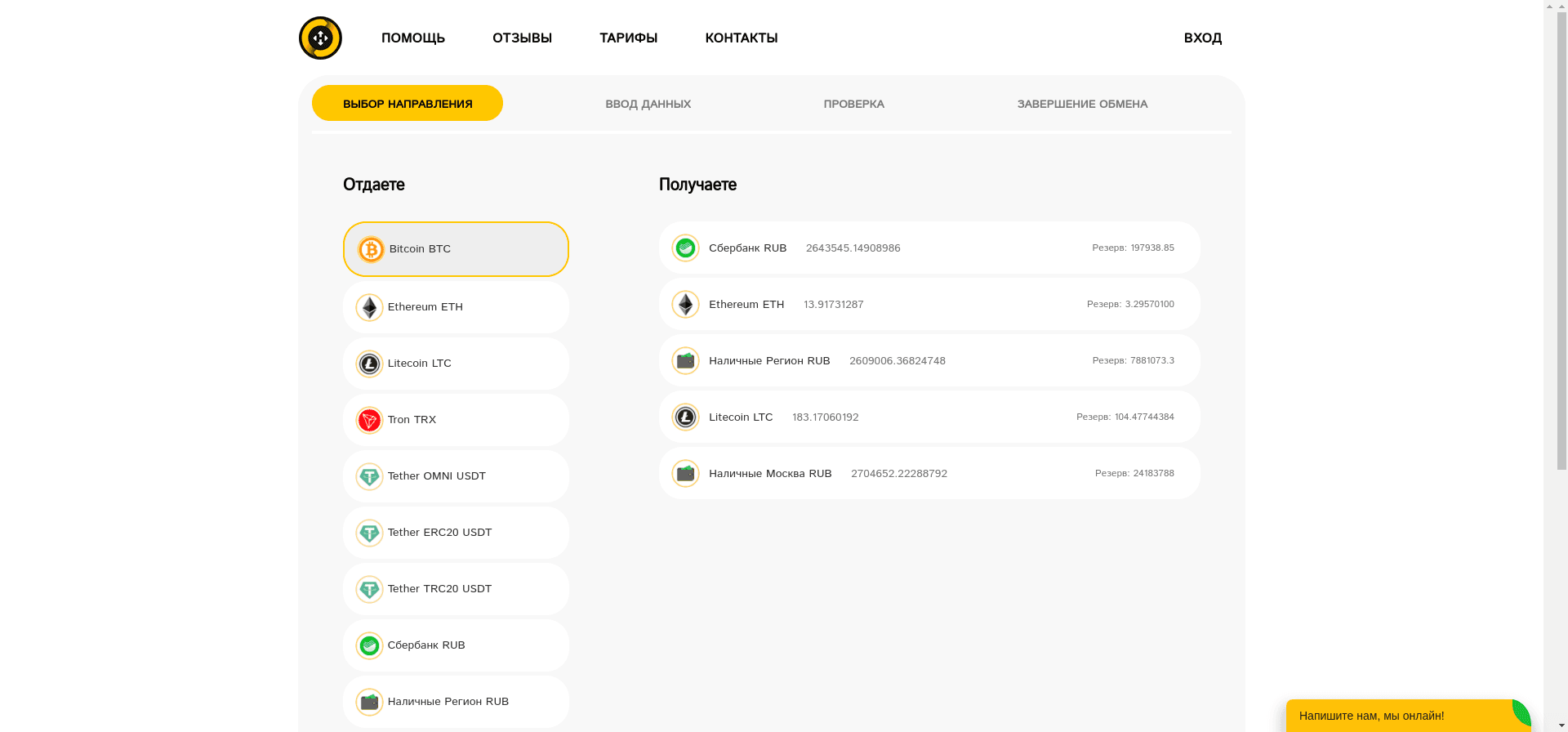The image size is (1568, 732).
Task: Open the ОТЗЫВЫ page
Action: tap(522, 38)
